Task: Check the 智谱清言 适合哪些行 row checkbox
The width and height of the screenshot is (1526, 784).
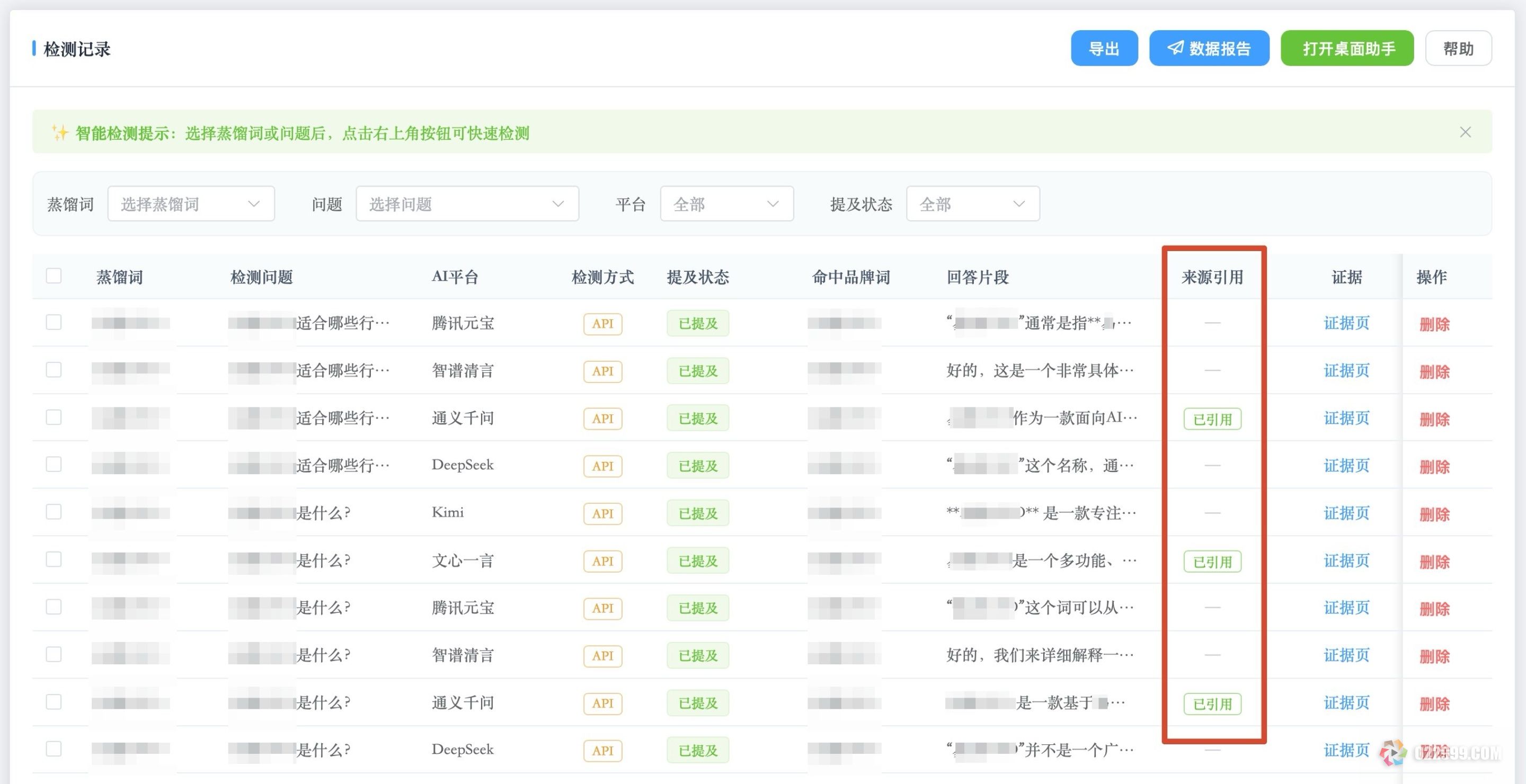Action: [x=54, y=370]
